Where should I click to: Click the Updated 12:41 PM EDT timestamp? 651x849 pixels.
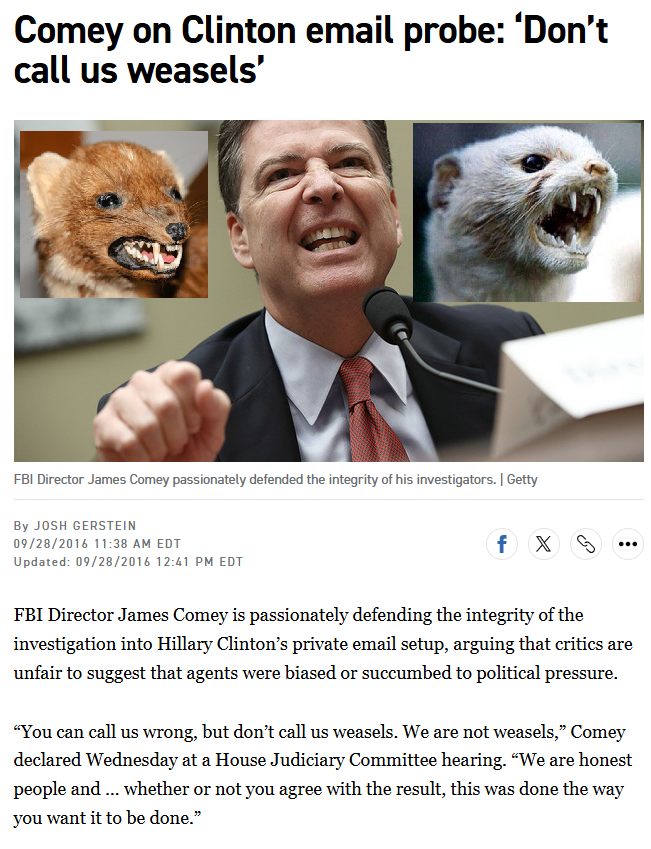pyautogui.click(x=128, y=561)
